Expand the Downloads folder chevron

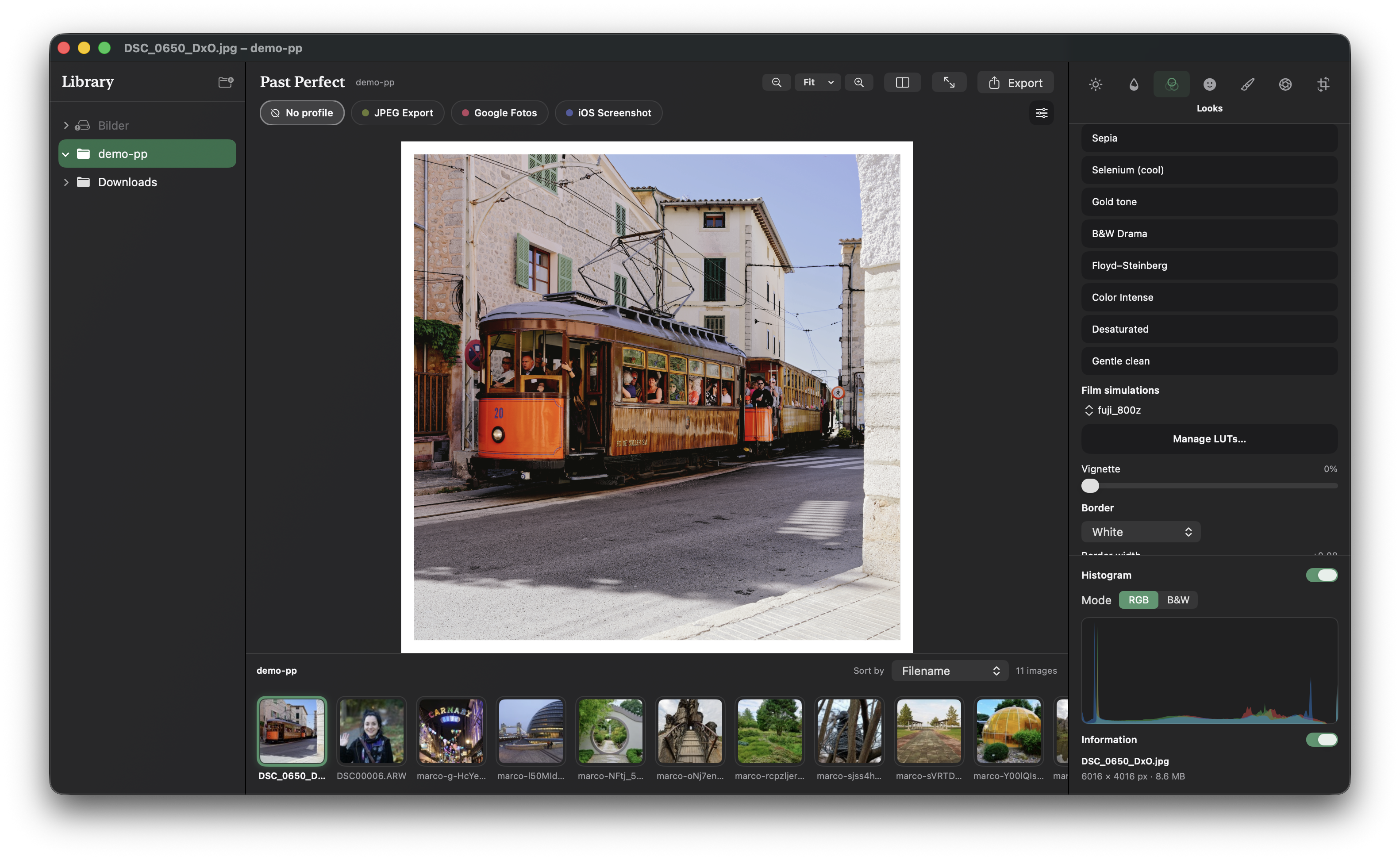click(x=66, y=182)
